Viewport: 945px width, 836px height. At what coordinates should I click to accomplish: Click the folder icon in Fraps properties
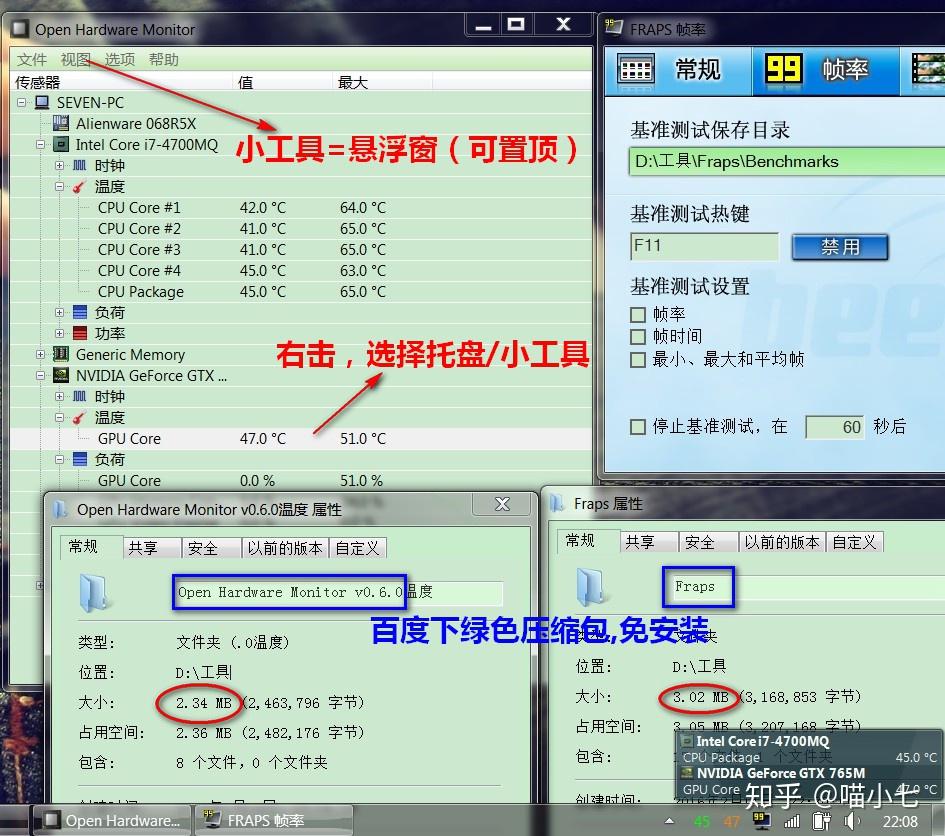click(x=591, y=586)
